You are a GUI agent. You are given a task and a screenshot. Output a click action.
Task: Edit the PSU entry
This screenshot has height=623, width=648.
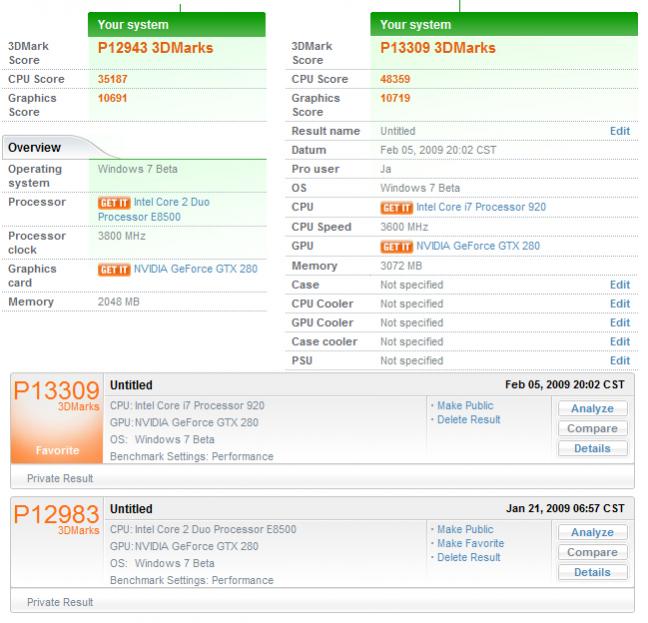(x=619, y=361)
